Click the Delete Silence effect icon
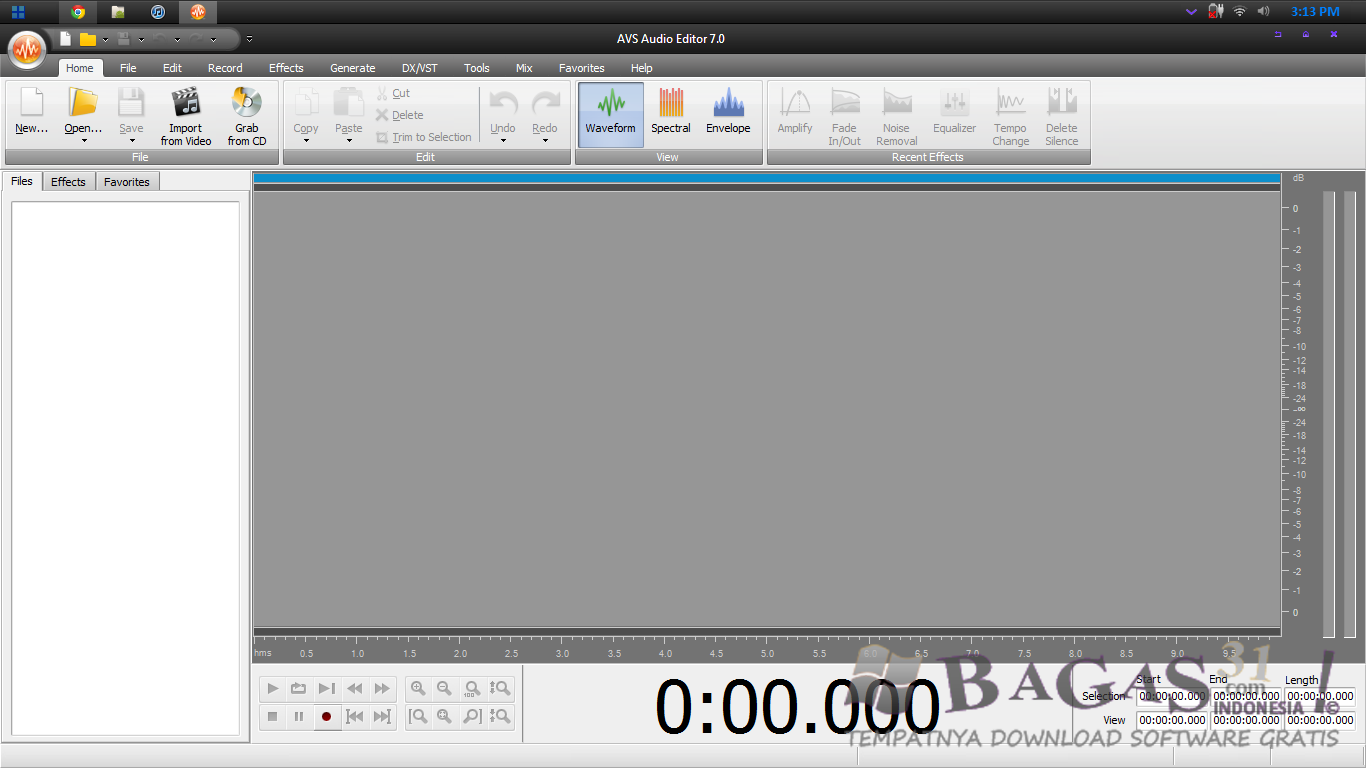Viewport: 1366px width, 768px height. point(1061,103)
